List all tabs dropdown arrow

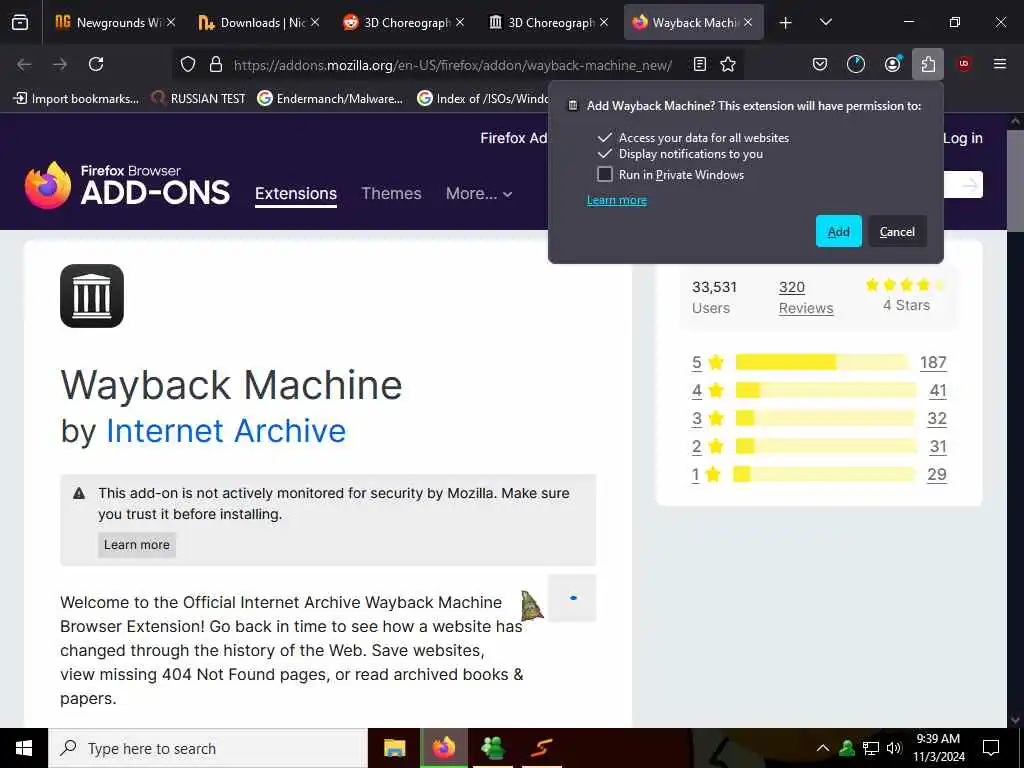coord(825,23)
